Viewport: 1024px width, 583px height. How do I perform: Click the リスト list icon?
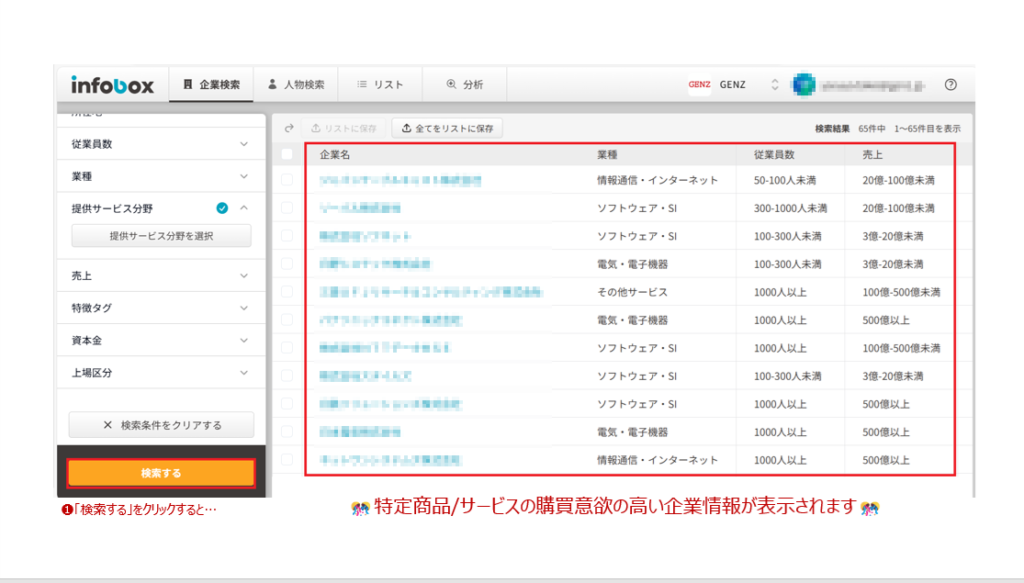click(x=361, y=84)
